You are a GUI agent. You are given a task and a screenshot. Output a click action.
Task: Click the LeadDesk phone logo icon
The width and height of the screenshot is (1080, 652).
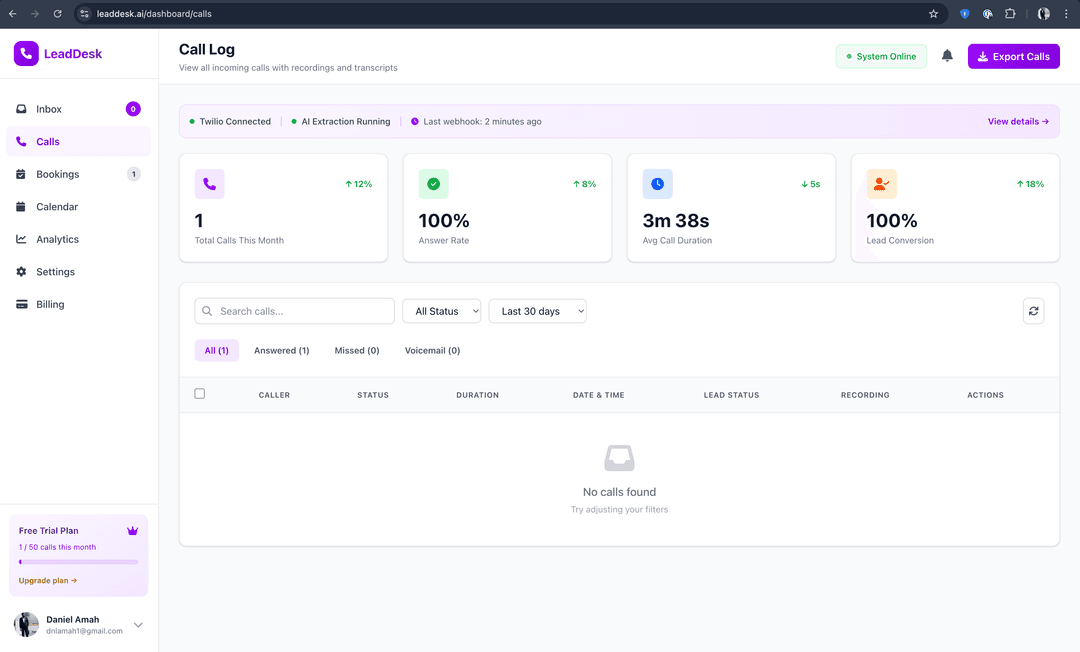tap(26, 54)
